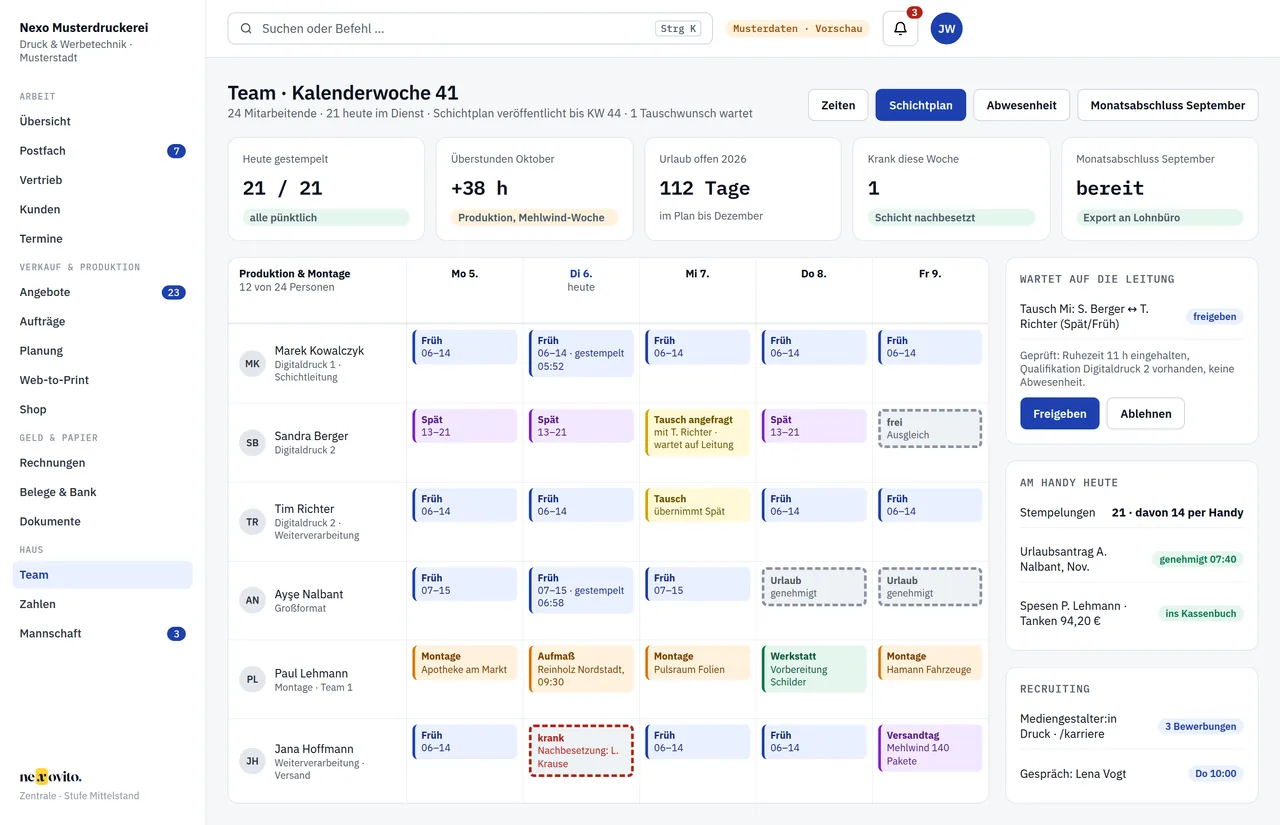Screen dimensions: 1280x825
Task: Open Jana Hoffmann's 'krank' shift on Tuesday
Action: point(581,751)
